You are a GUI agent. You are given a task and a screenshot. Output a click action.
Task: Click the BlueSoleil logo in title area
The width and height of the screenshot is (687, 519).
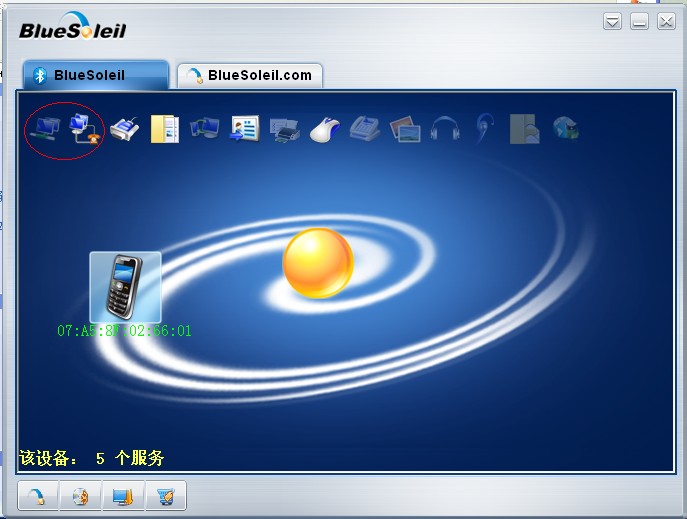click(x=73, y=26)
